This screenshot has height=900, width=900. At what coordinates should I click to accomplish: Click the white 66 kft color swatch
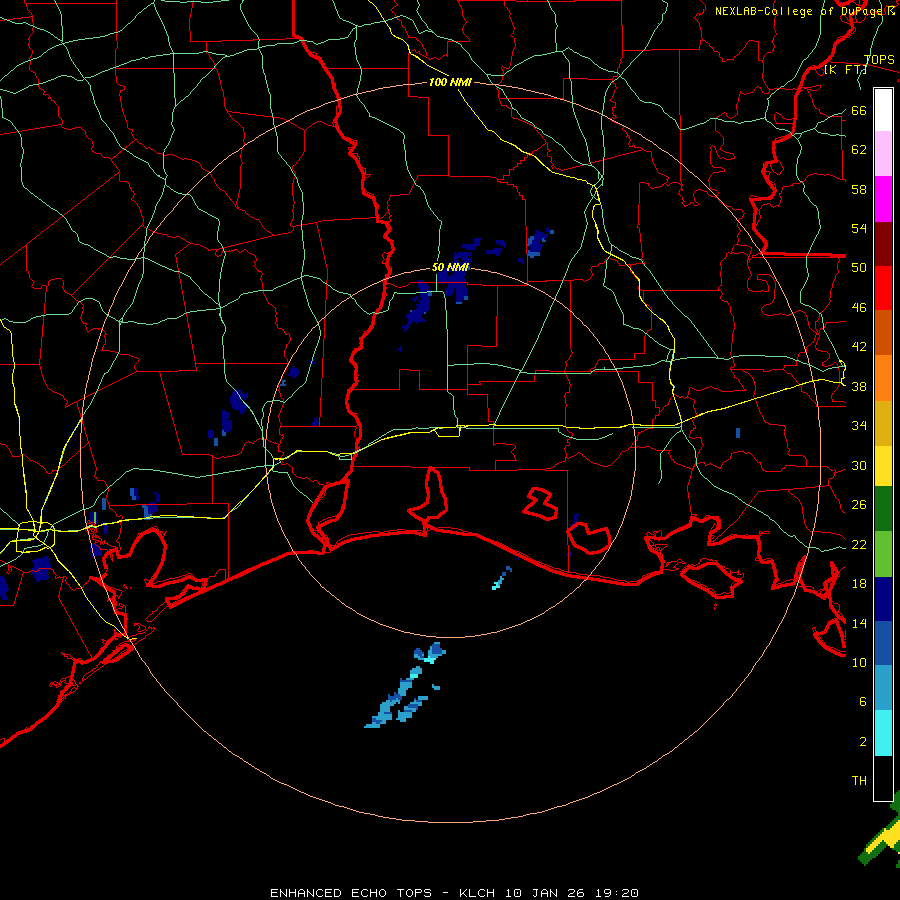pyautogui.click(x=883, y=110)
